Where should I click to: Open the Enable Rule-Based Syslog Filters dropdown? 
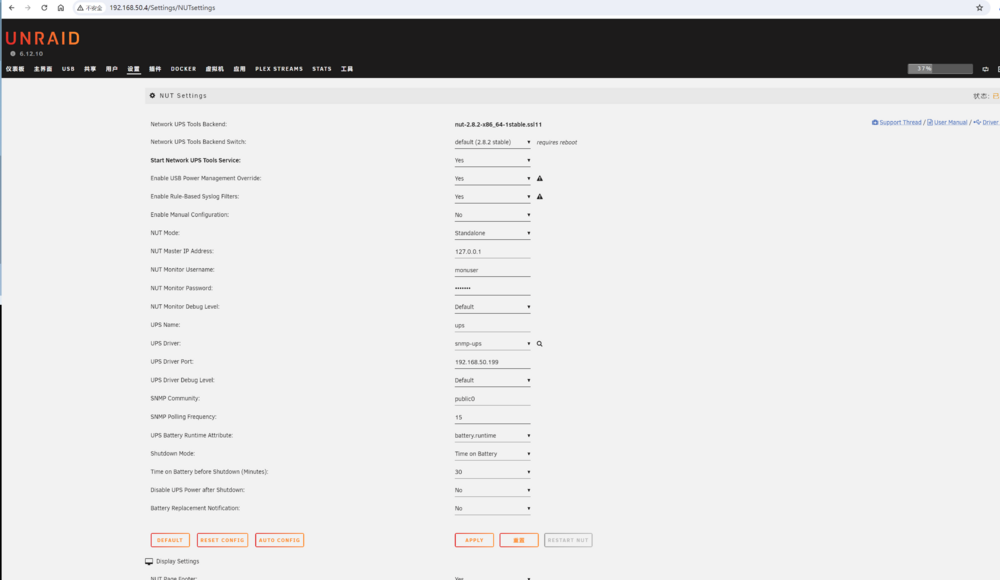[492, 197]
